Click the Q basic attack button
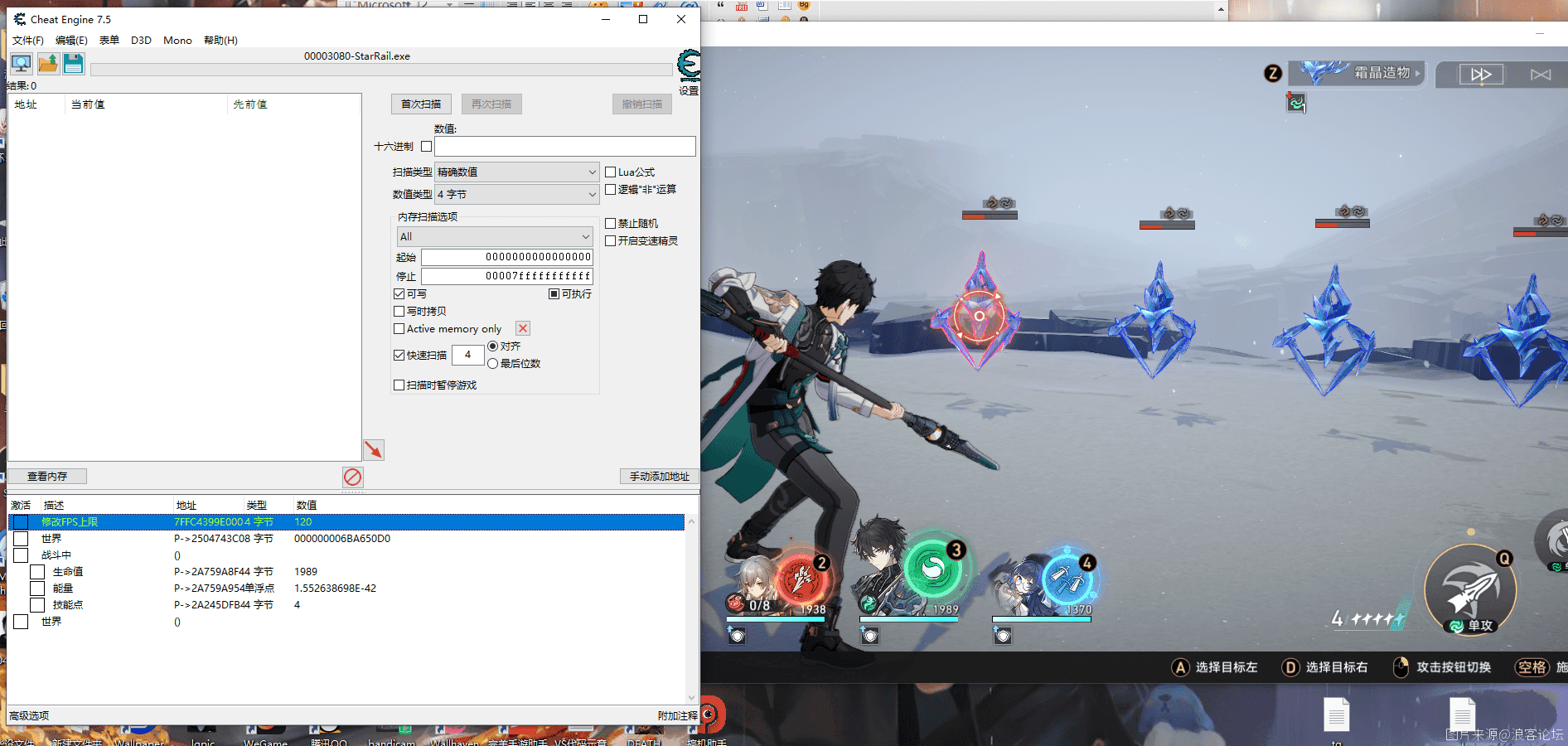This screenshot has height=746, width=1568. click(1470, 590)
